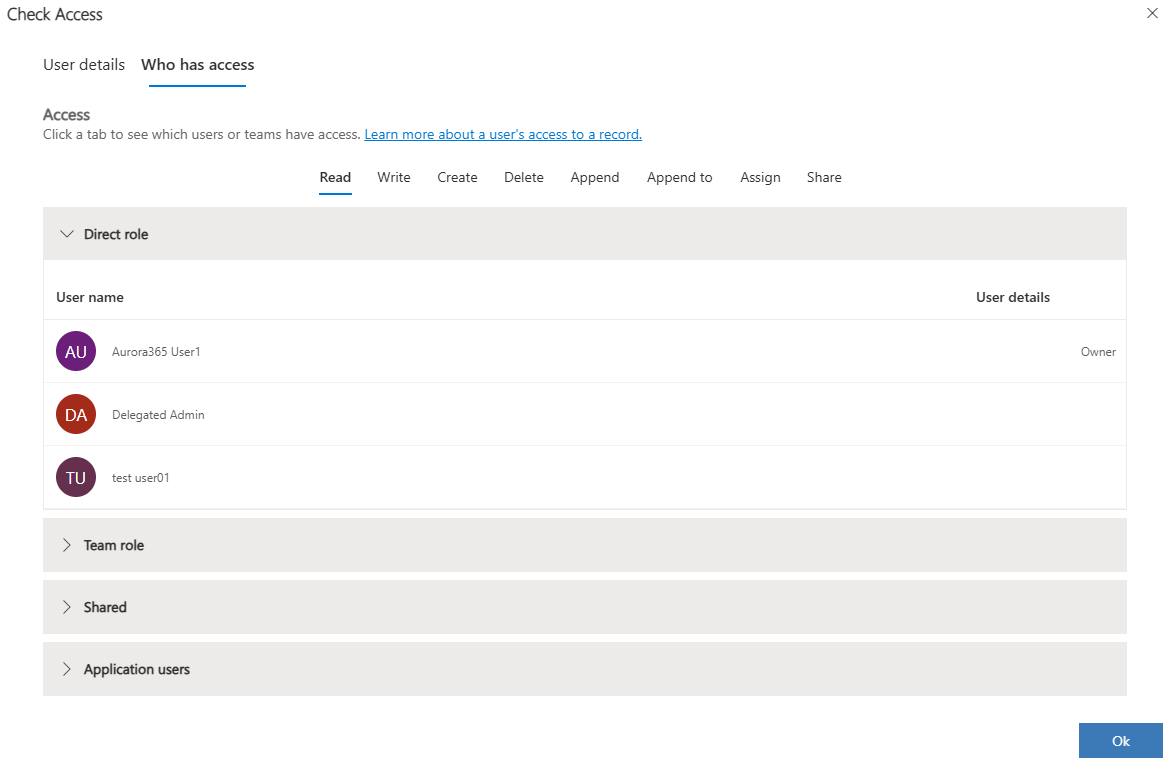Select the Who has access tab
The image size is (1172, 762).
point(197,64)
